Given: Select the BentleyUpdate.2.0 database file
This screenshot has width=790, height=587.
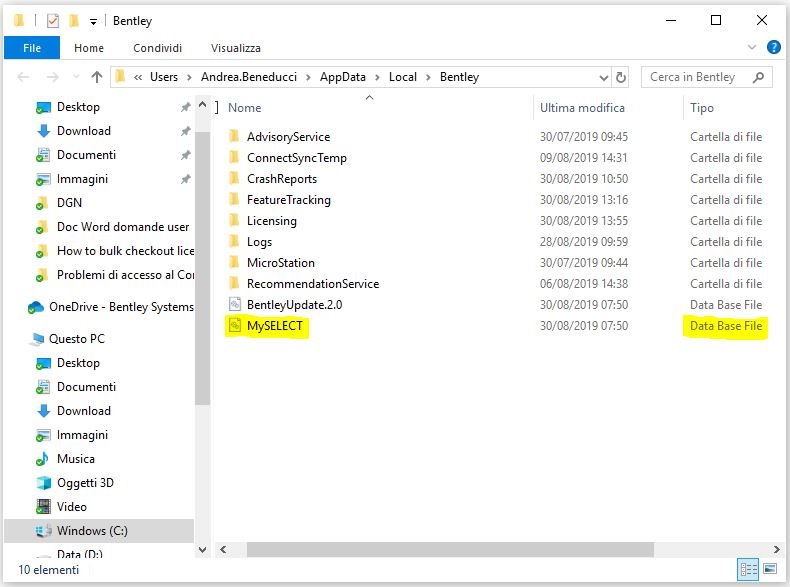Looking at the screenshot, I should point(294,305).
